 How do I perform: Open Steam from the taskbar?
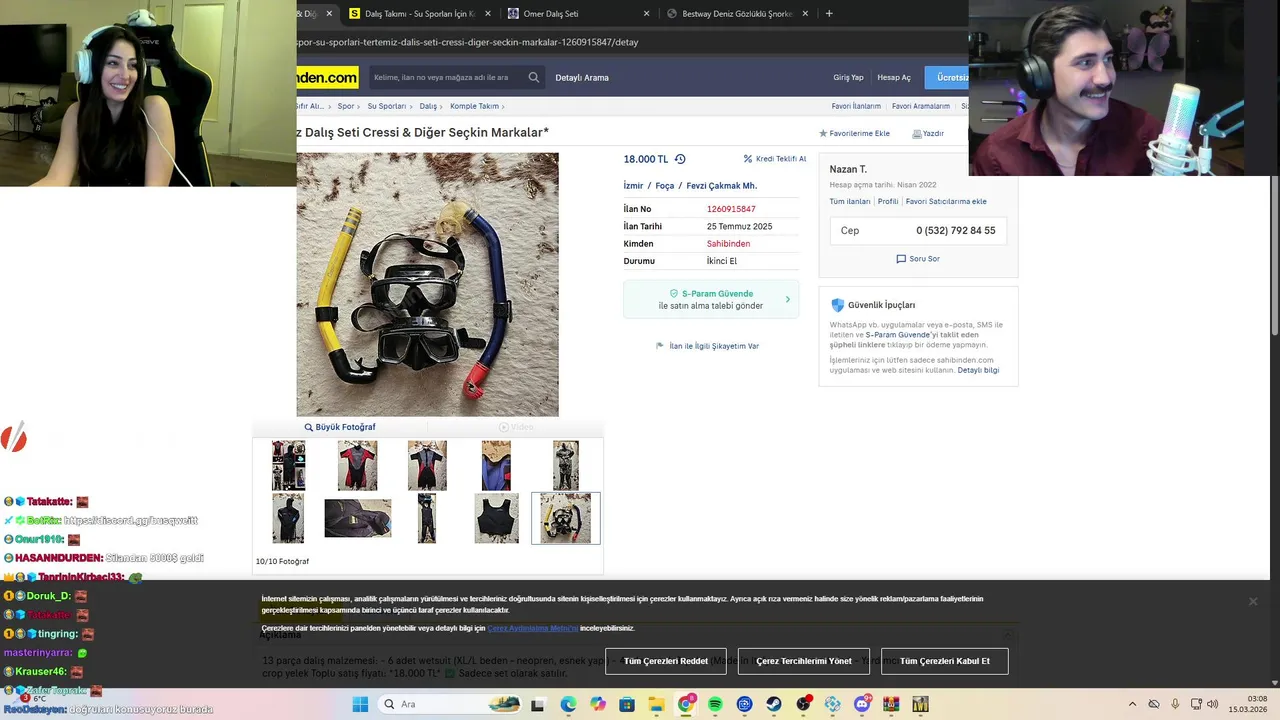[x=774, y=704]
